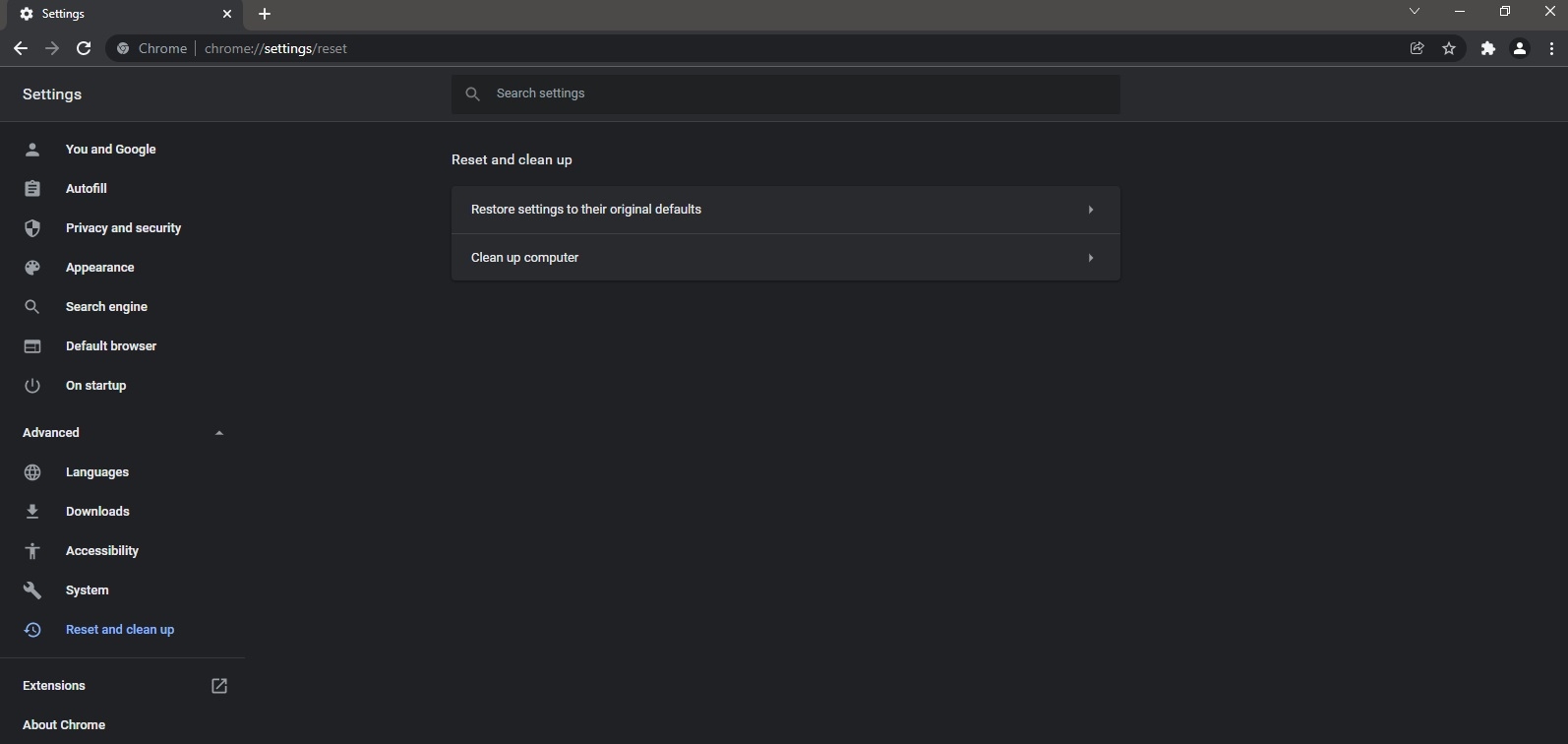1568x744 pixels.
Task: Open the Extensions puzzle piece menu
Action: click(1488, 48)
